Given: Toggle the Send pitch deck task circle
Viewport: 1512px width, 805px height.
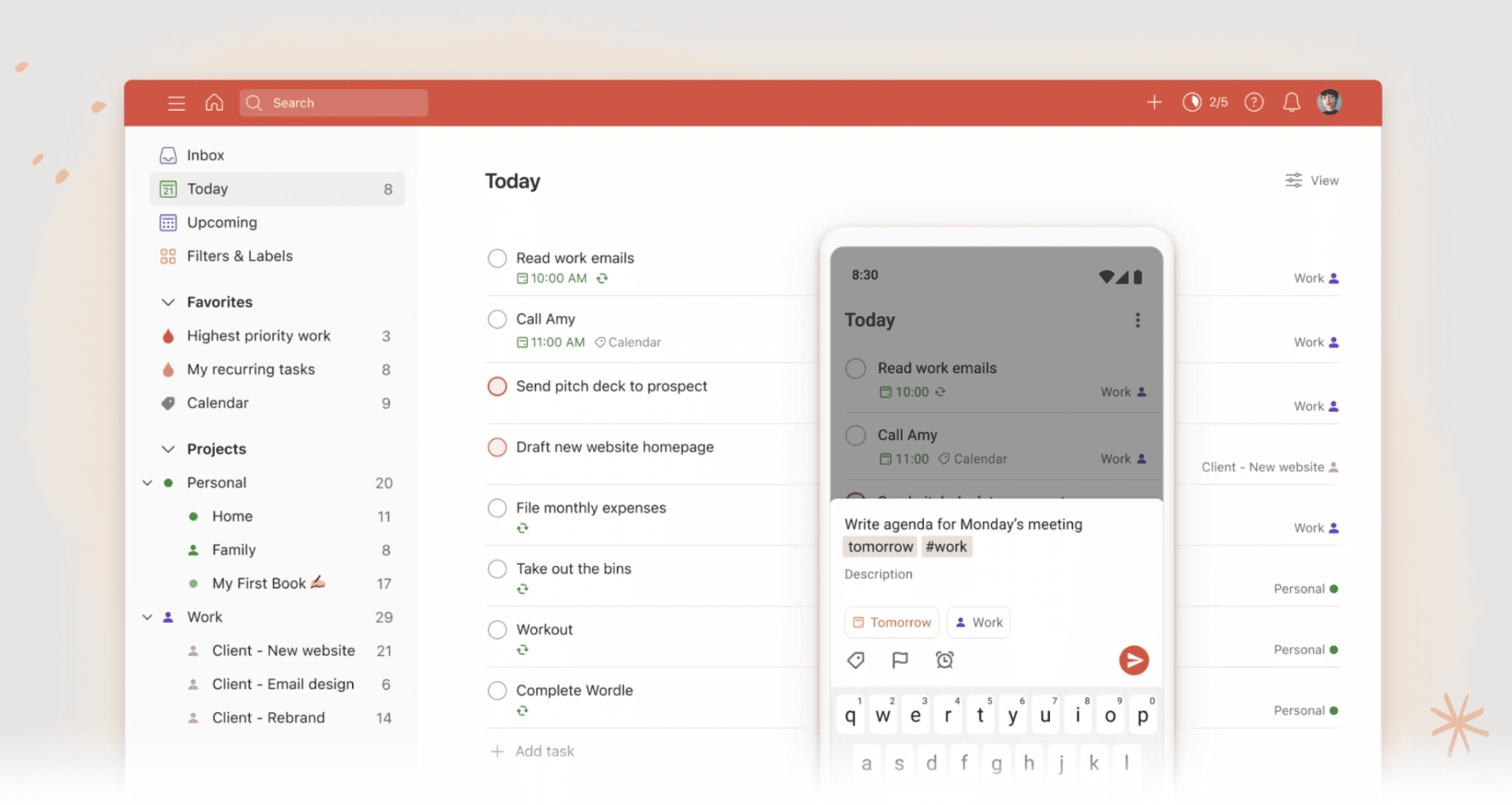Looking at the screenshot, I should [497, 386].
